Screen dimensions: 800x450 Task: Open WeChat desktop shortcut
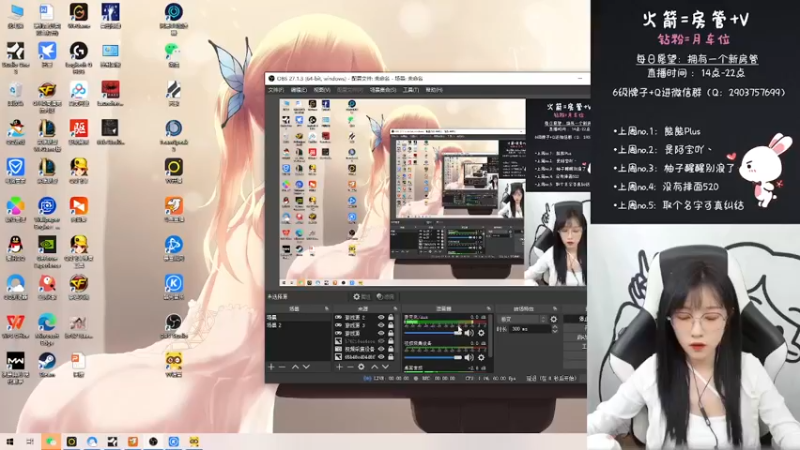[x=173, y=55]
